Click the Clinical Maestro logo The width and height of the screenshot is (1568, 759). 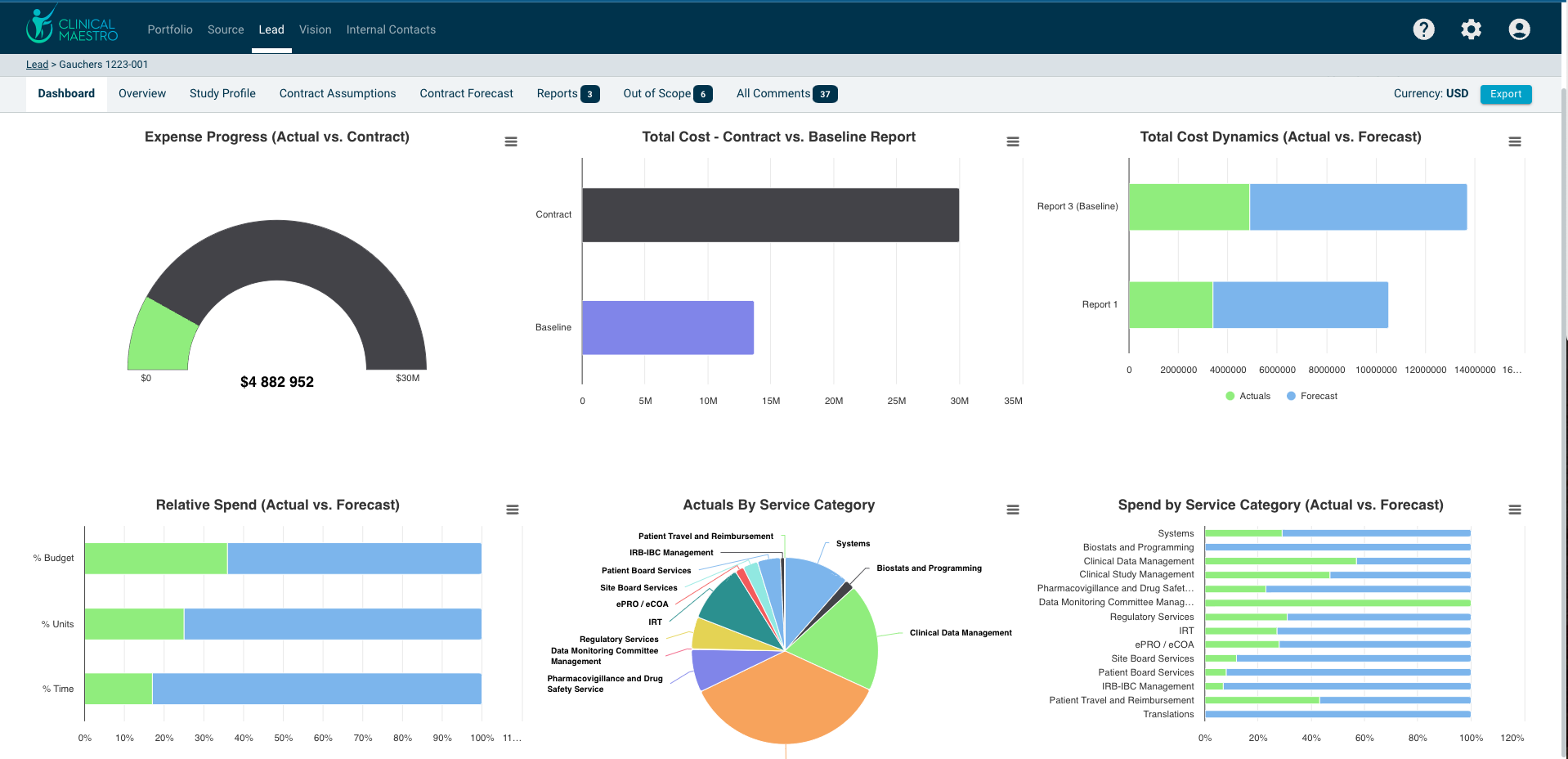click(x=72, y=27)
